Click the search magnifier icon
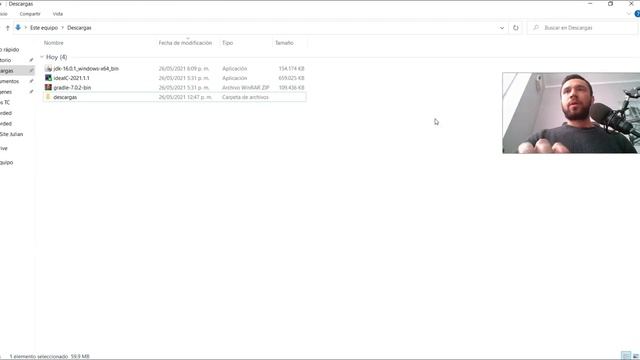The height and width of the screenshot is (360, 640). [536, 28]
